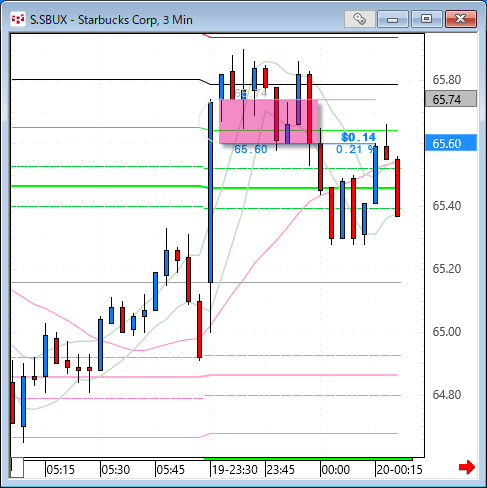Click the chart link chain icon

tap(359, 19)
